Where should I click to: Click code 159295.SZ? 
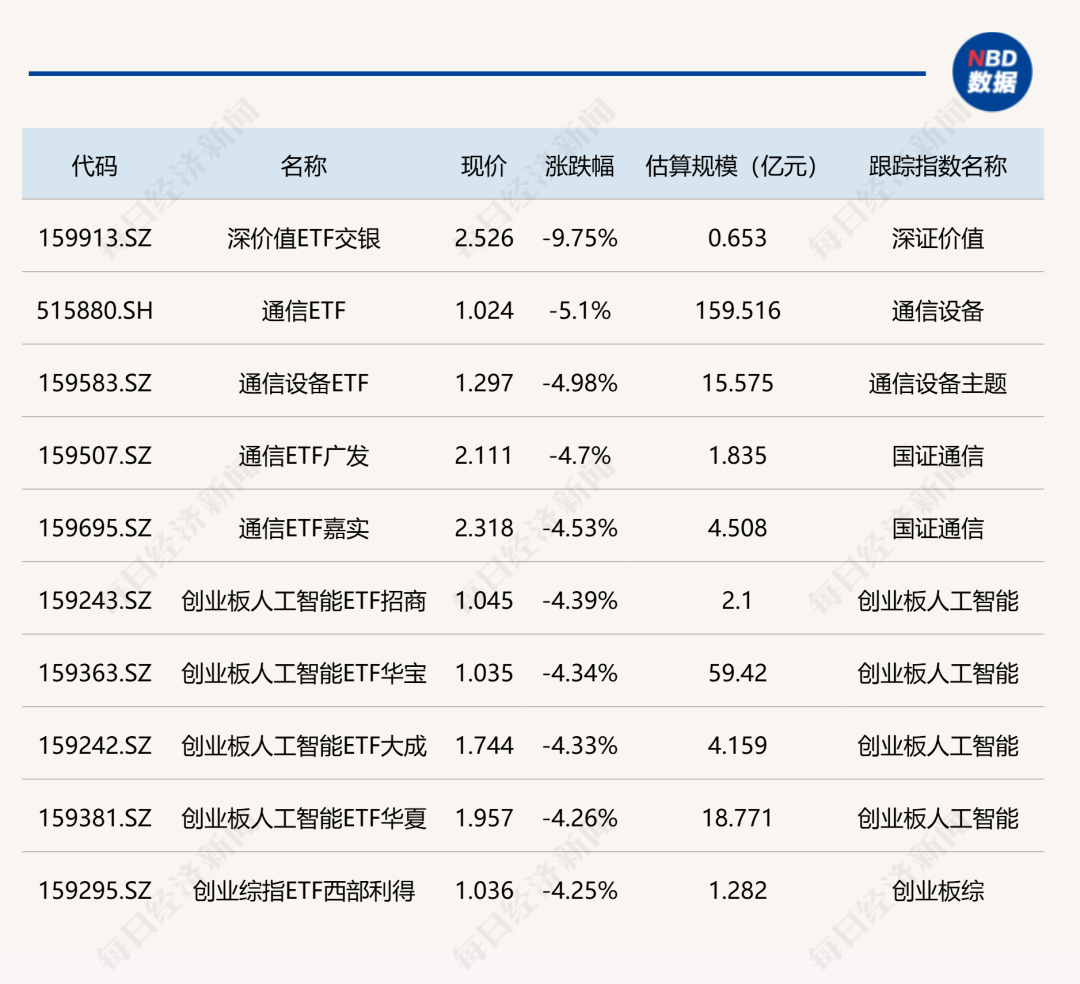click(94, 890)
